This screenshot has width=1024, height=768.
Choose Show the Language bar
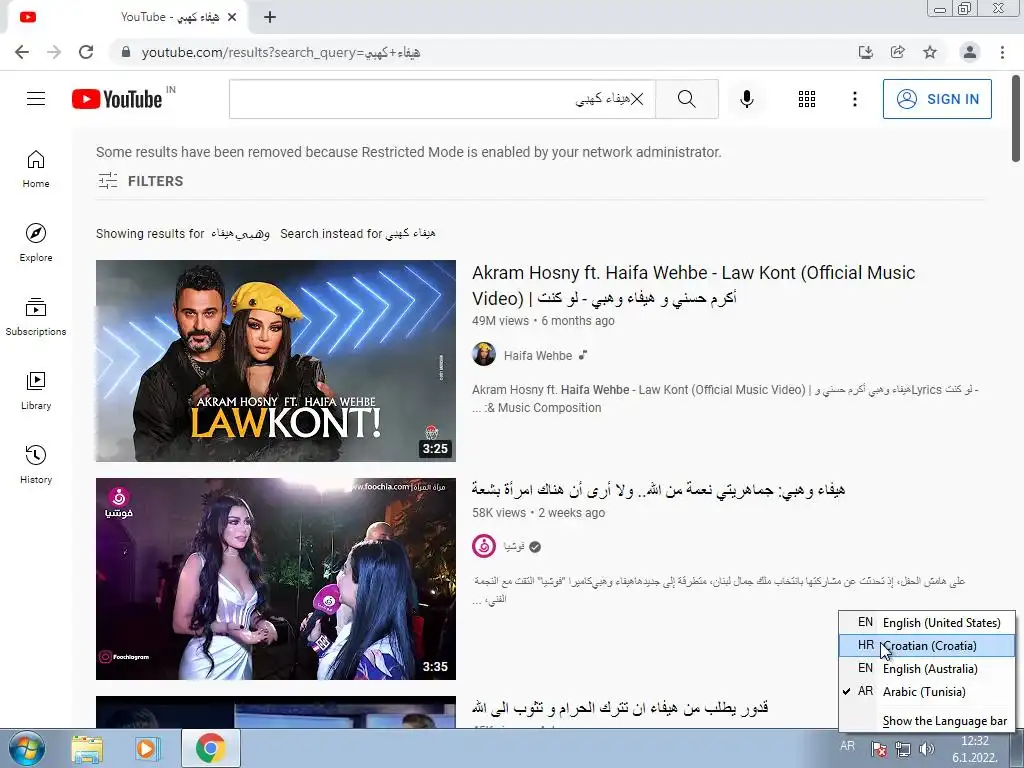pyautogui.click(x=944, y=721)
